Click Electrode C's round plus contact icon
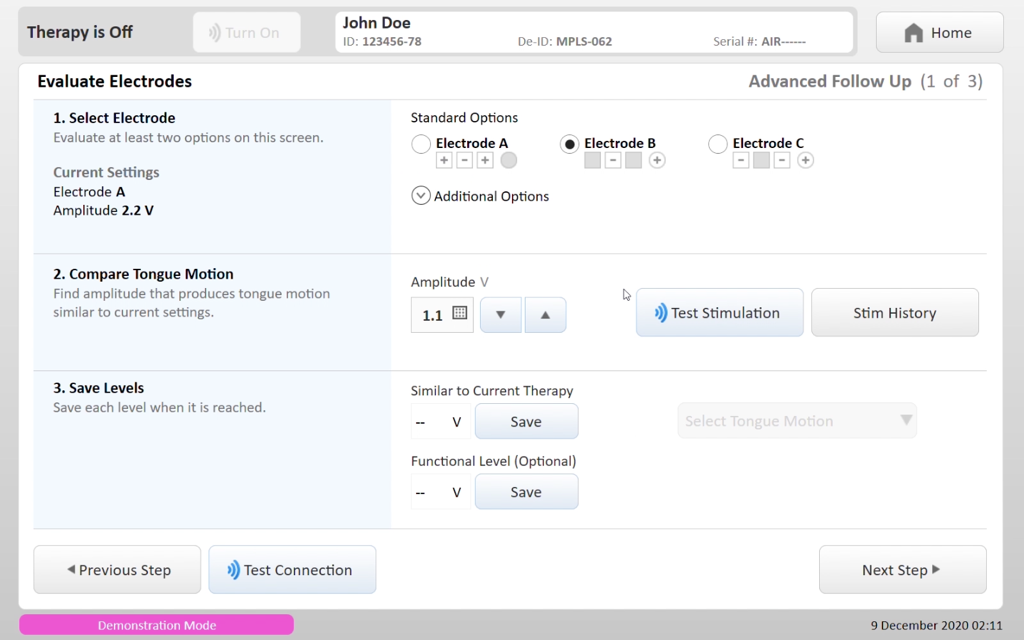 click(x=805, y=160)
